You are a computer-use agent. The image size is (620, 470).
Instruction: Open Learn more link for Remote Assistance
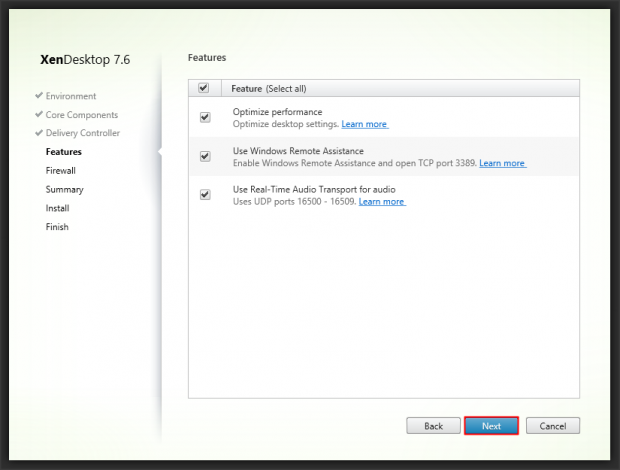pos(502,163)
